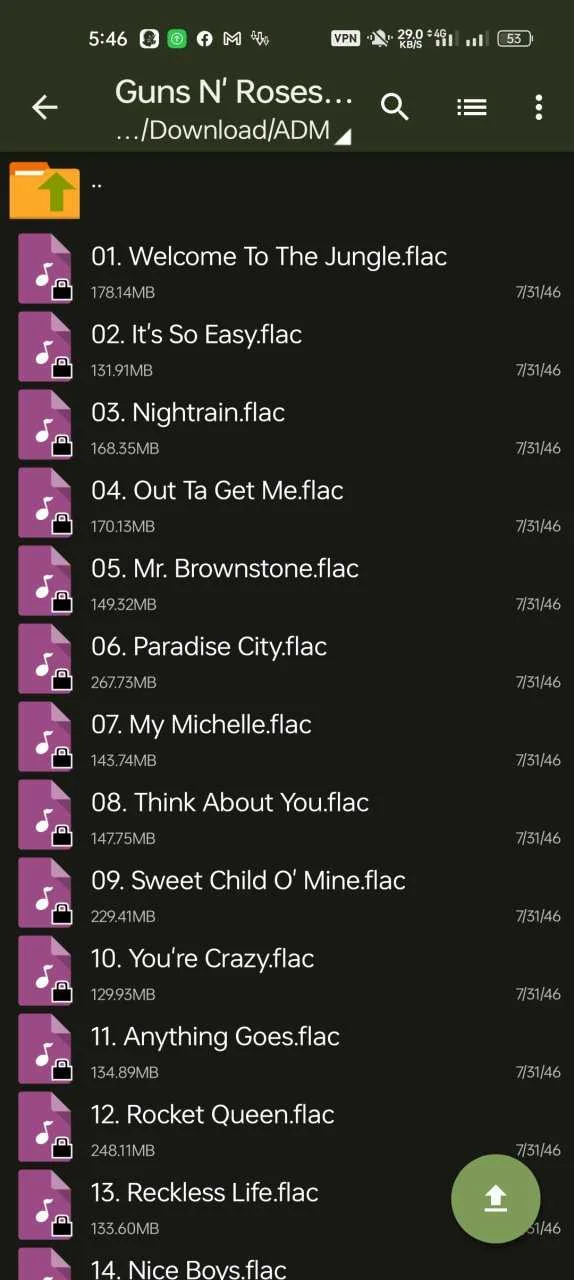This screenshot has height=1280, width=574.
Task: Select the Guns N' Roses folder title
Action: [x=234, y=92]
